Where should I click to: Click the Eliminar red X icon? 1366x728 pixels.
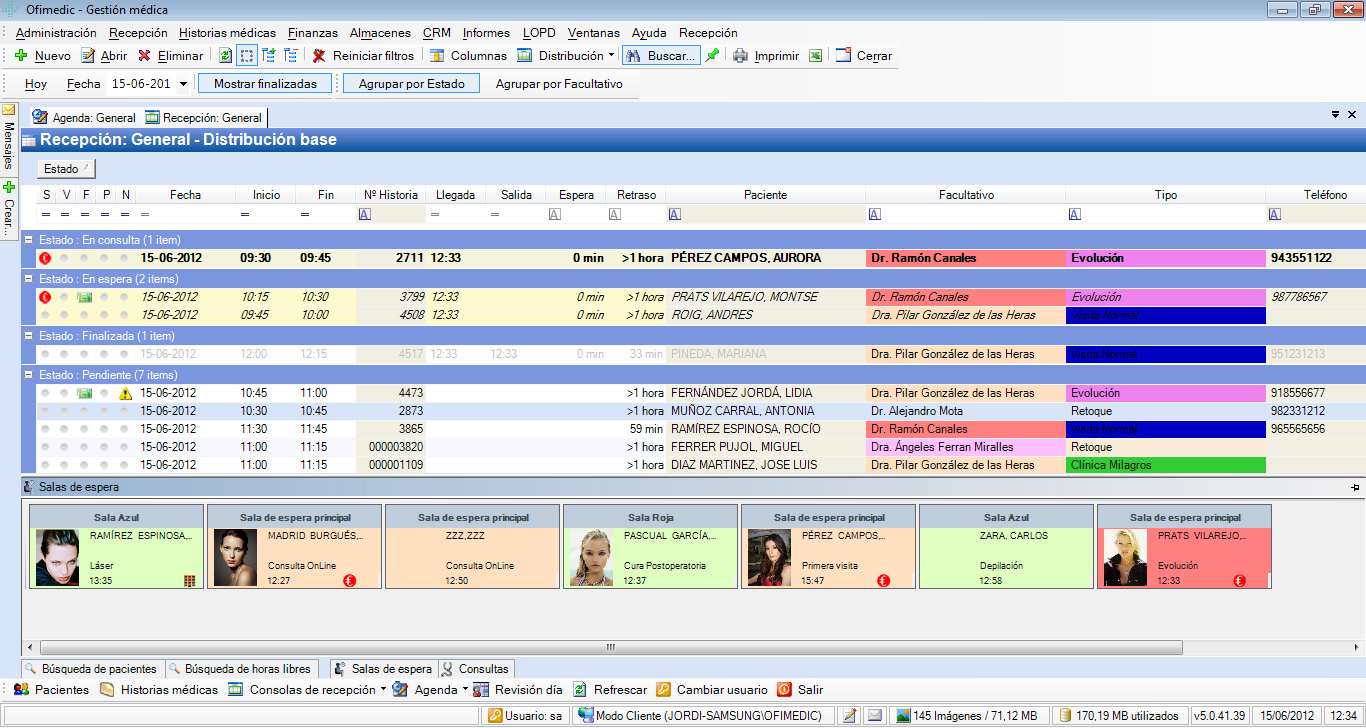tap(145, 56)
